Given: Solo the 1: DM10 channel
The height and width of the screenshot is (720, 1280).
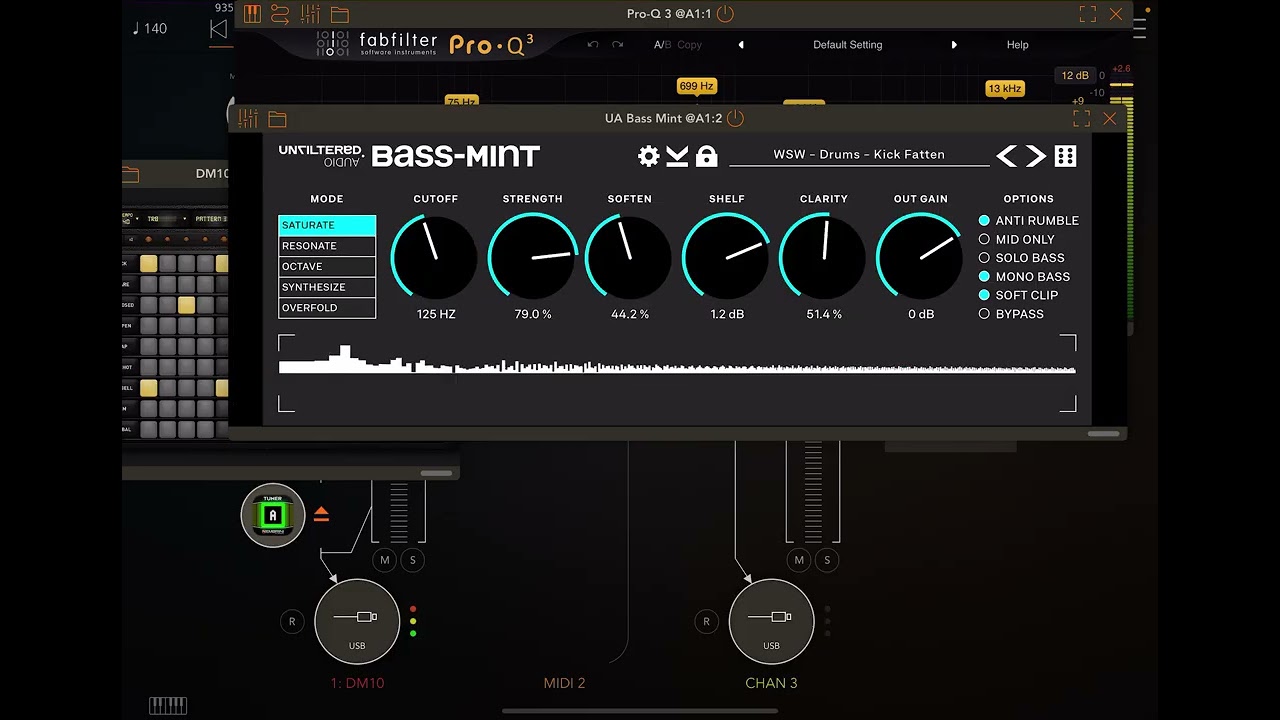Looking at the screenshot, I should [412, 560].
